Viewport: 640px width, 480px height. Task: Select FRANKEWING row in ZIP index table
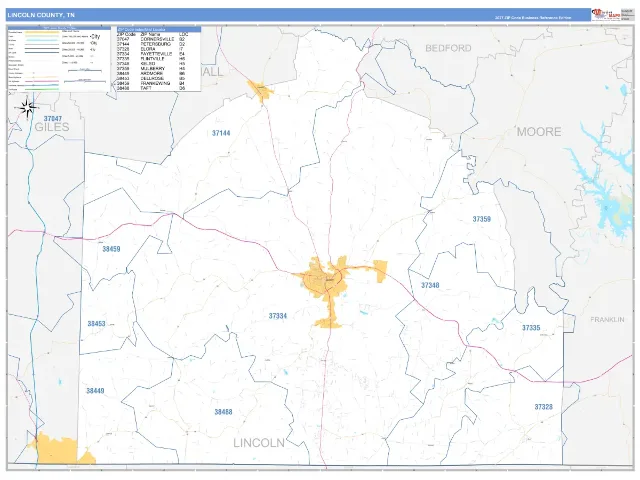point(151,83)
